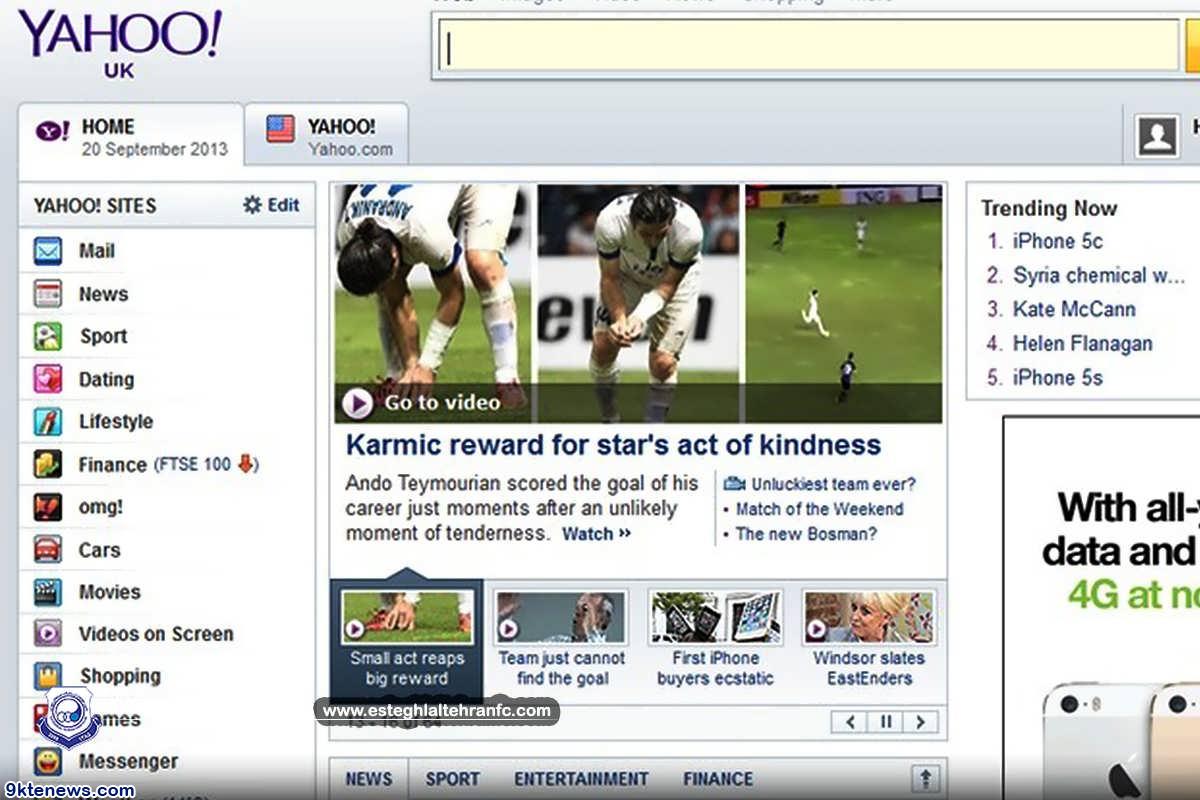Open the Dating link text
Image resolution: width=1200 pixels, height=800 pixels.
[x=106, y=379]
